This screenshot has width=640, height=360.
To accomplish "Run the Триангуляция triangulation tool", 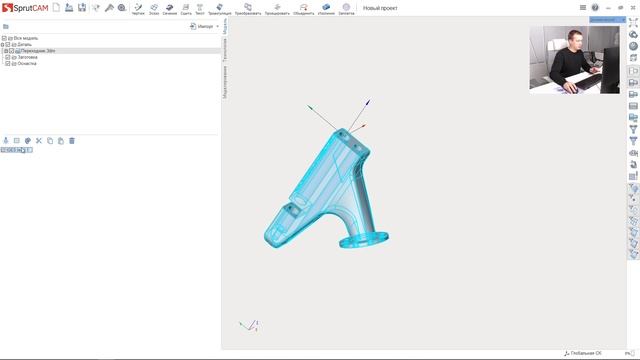I will click(x=220, y=9).
